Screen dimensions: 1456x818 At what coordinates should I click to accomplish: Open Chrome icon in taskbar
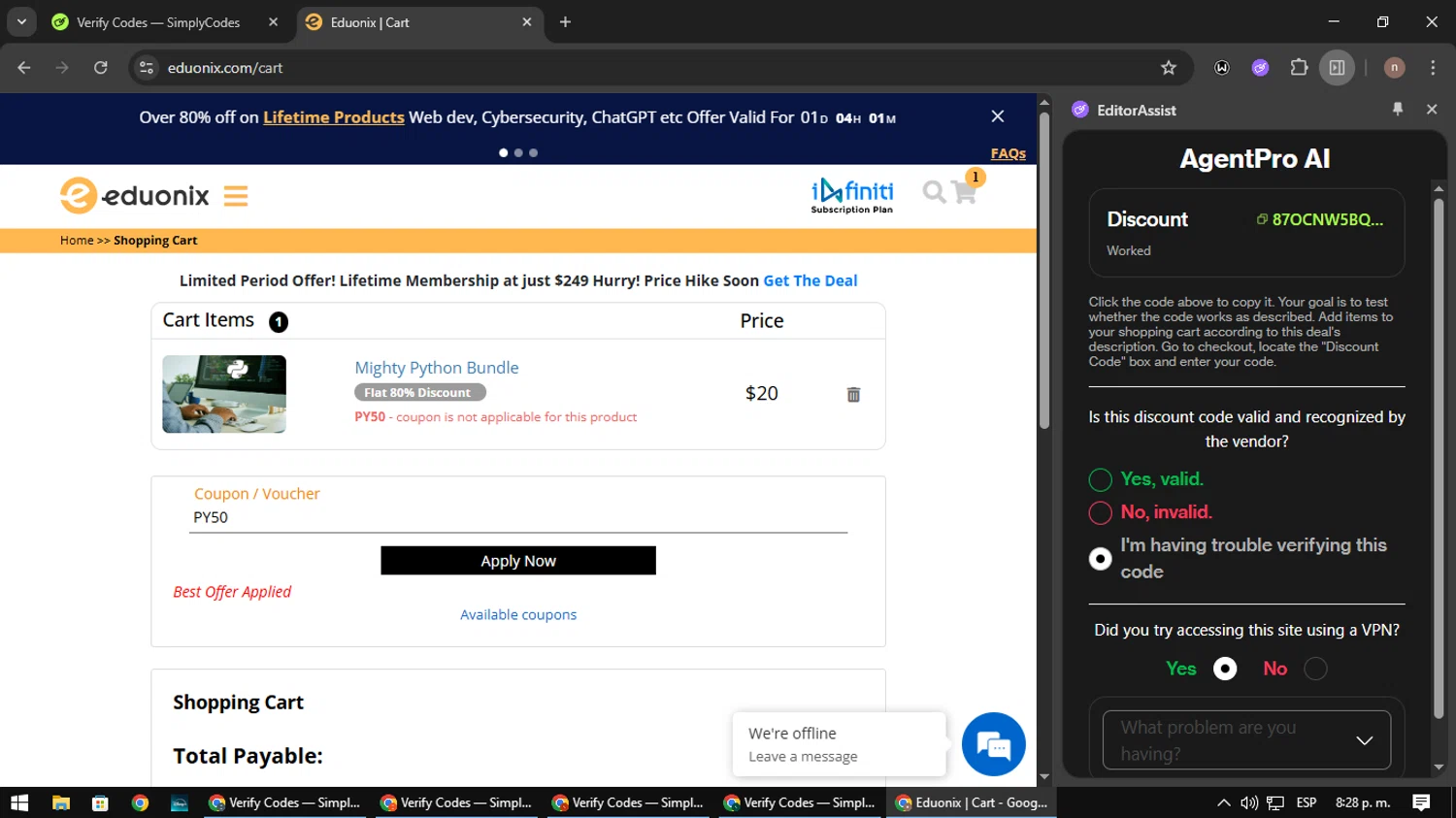click(140, 802)
